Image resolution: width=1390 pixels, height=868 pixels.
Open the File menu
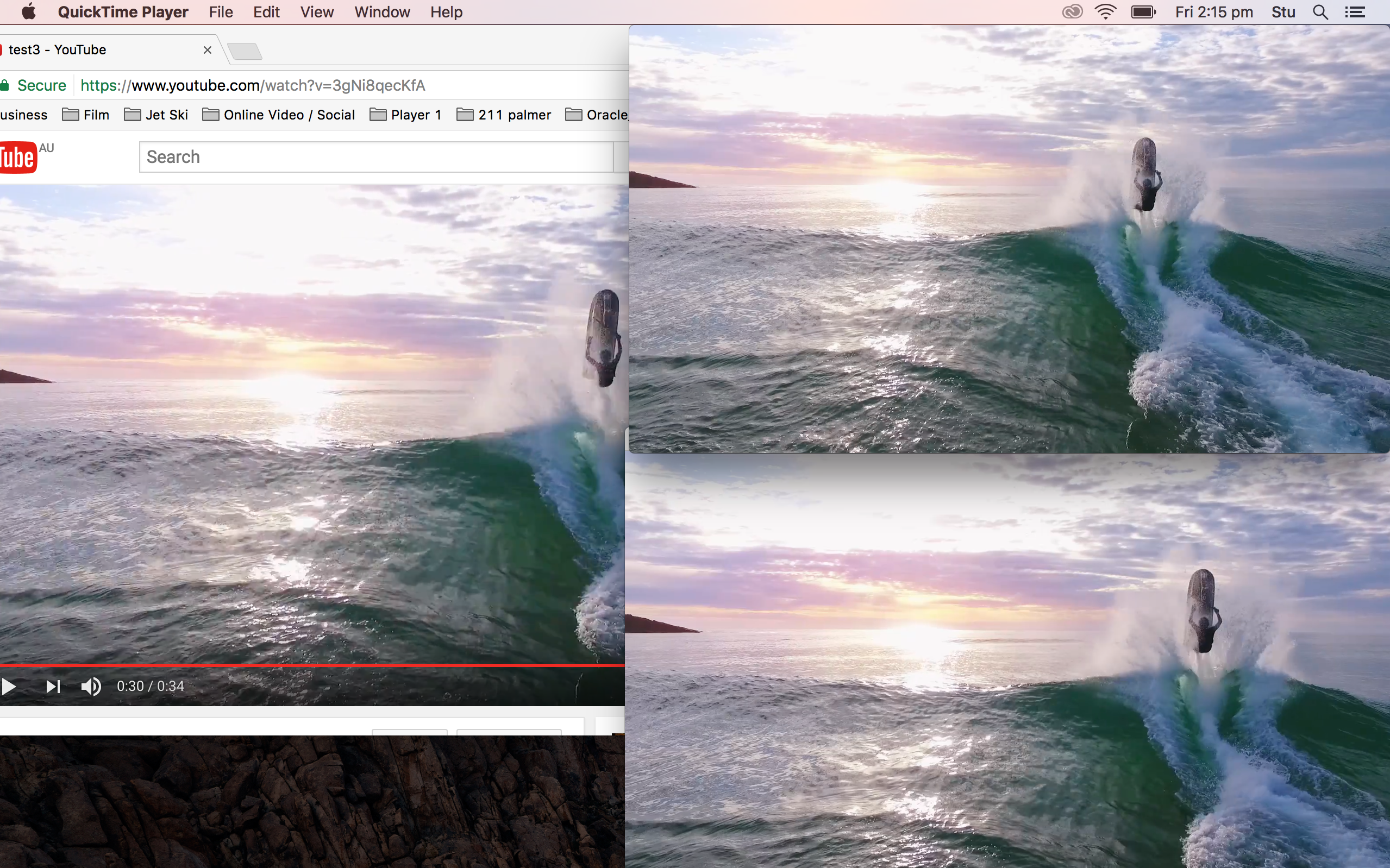tap(221, 12)
